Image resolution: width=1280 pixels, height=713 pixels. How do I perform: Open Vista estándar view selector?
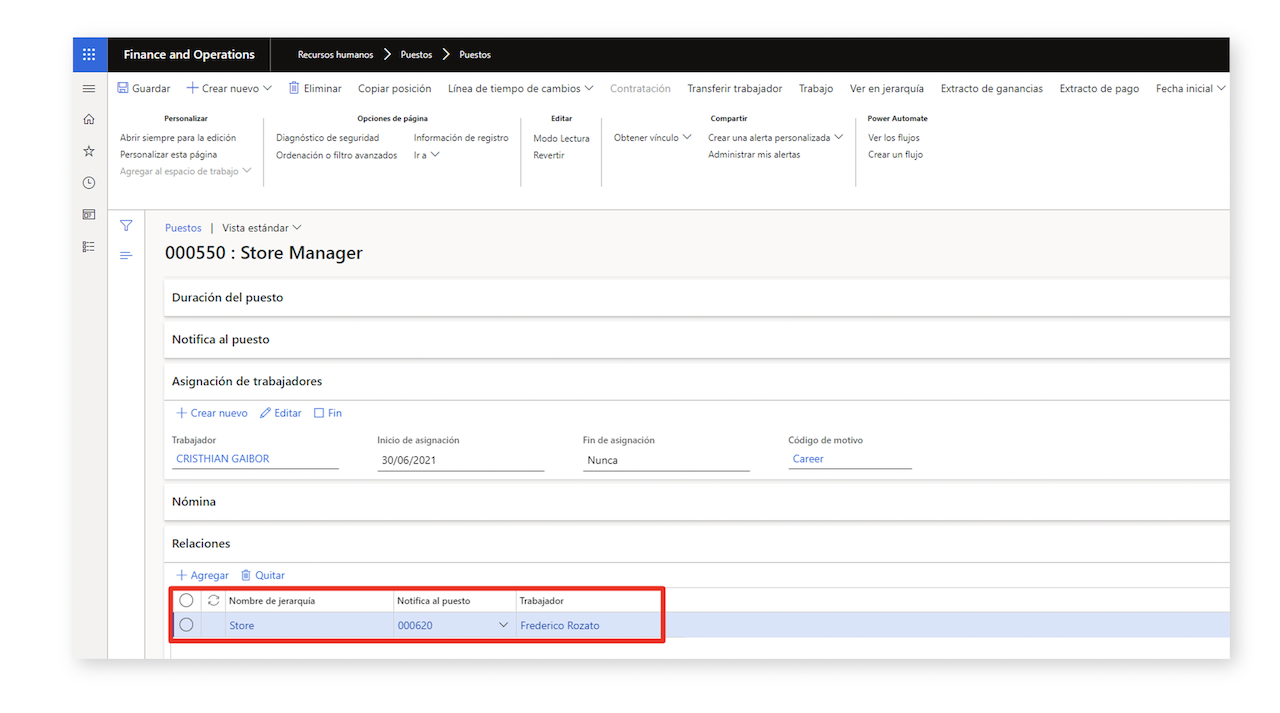pos(262,228)
